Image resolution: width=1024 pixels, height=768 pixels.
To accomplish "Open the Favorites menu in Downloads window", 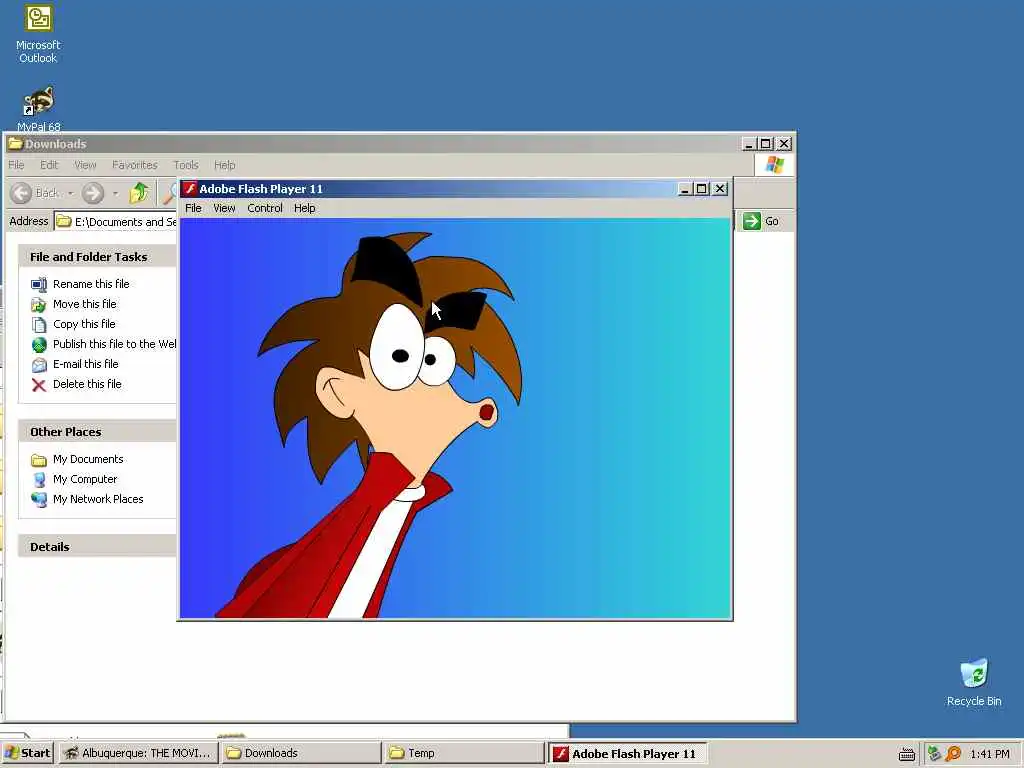I will 135,165.
